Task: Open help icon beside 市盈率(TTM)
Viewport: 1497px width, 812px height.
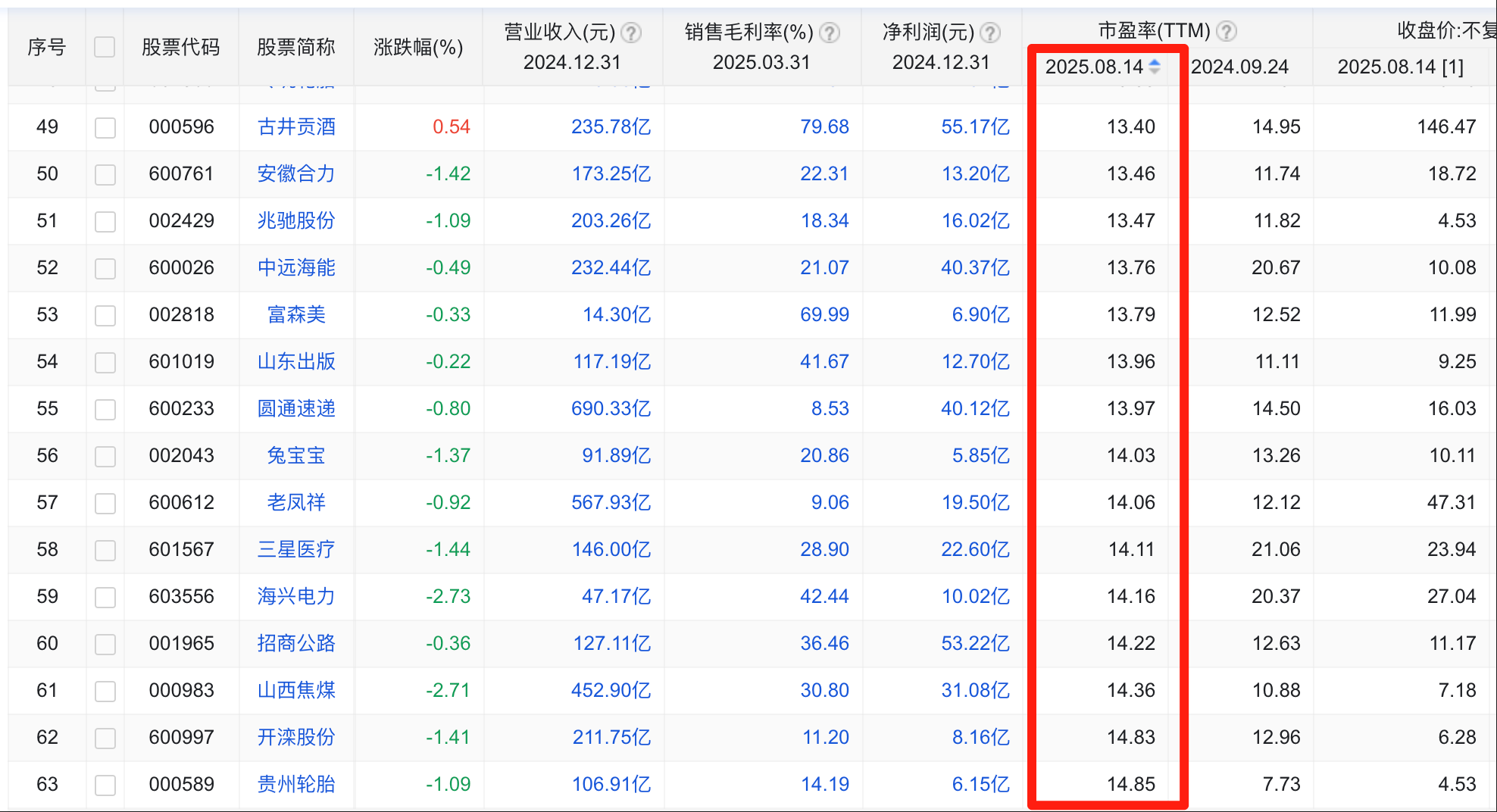Action: 1227,31
